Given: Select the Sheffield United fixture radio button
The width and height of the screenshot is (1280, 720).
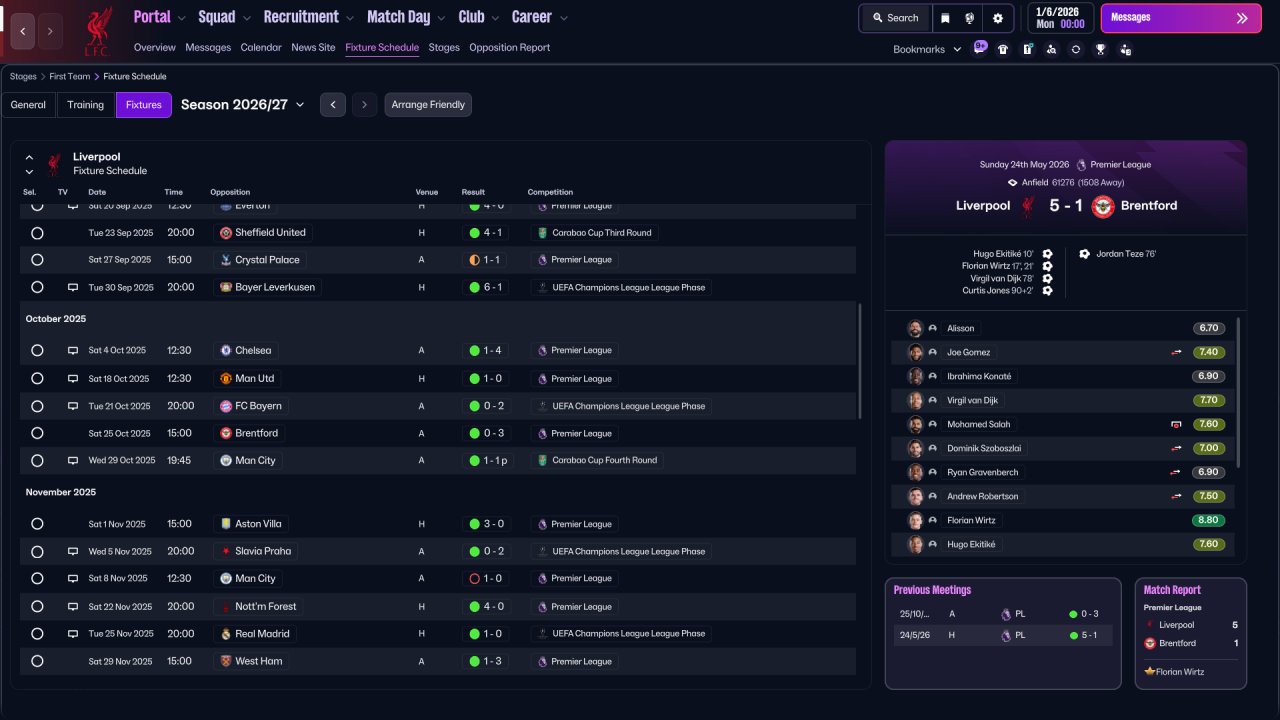Looking at the screenshot, I should point(37,233).
